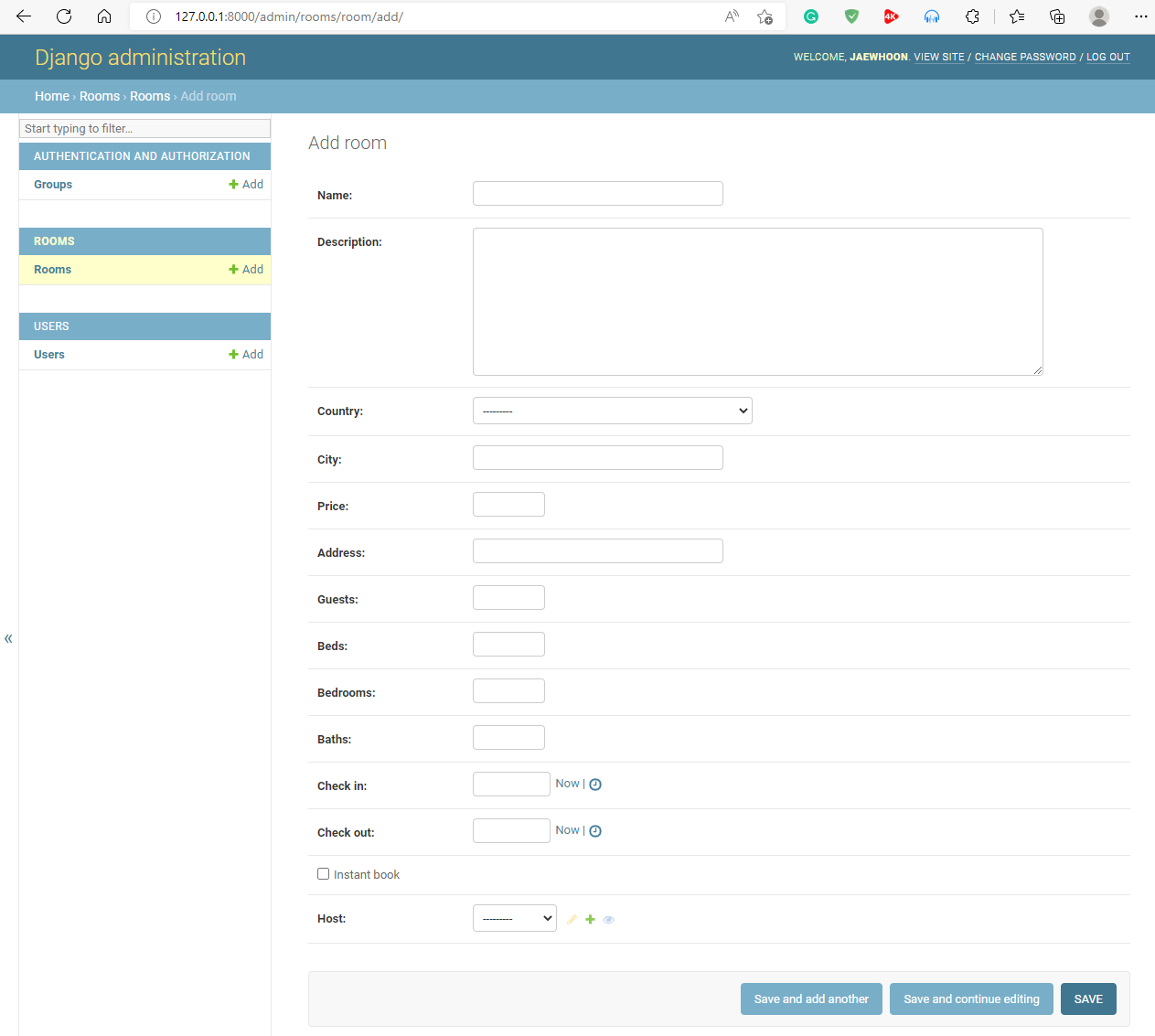
Task: Open the Country dropdown
Action: (x=613, y=411)
